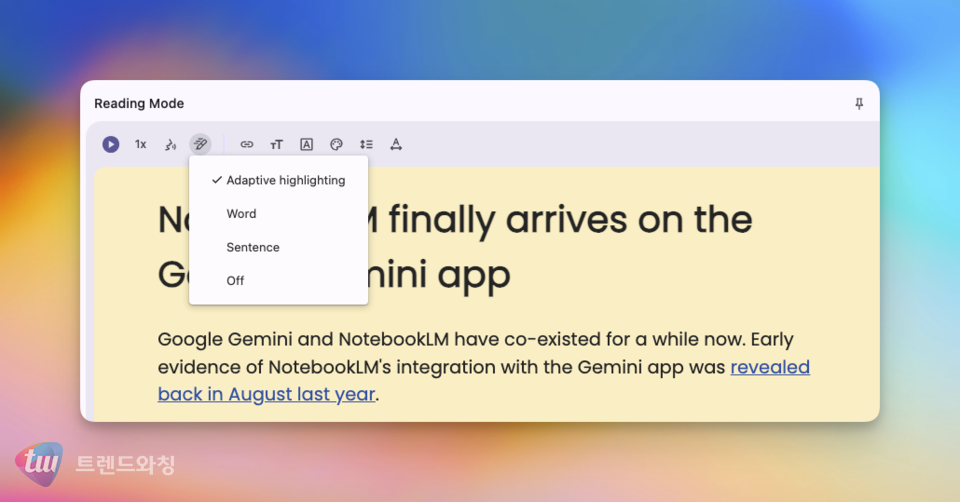Open the letter spacing options
Image resolution: width=960 pixels, height=502 pixels.
pyautogui.click(x=396, y=144)
